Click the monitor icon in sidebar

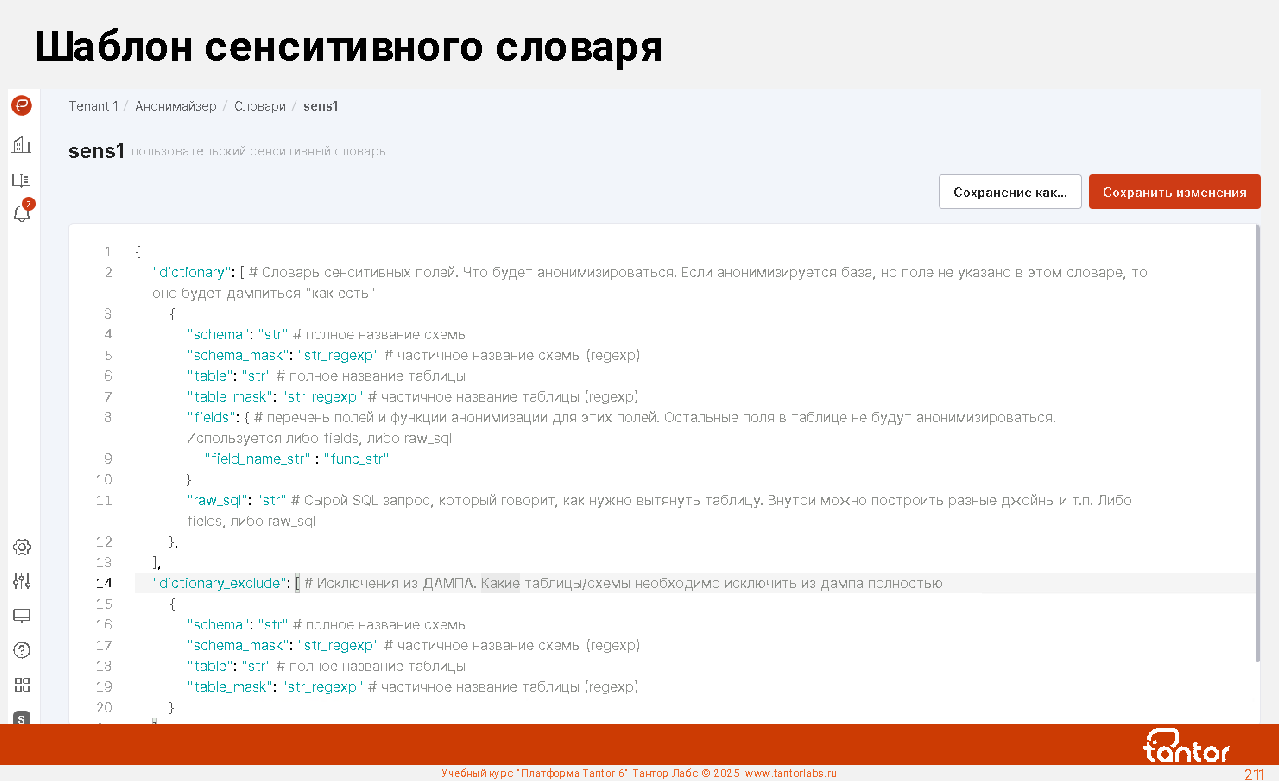pos(21,615)
